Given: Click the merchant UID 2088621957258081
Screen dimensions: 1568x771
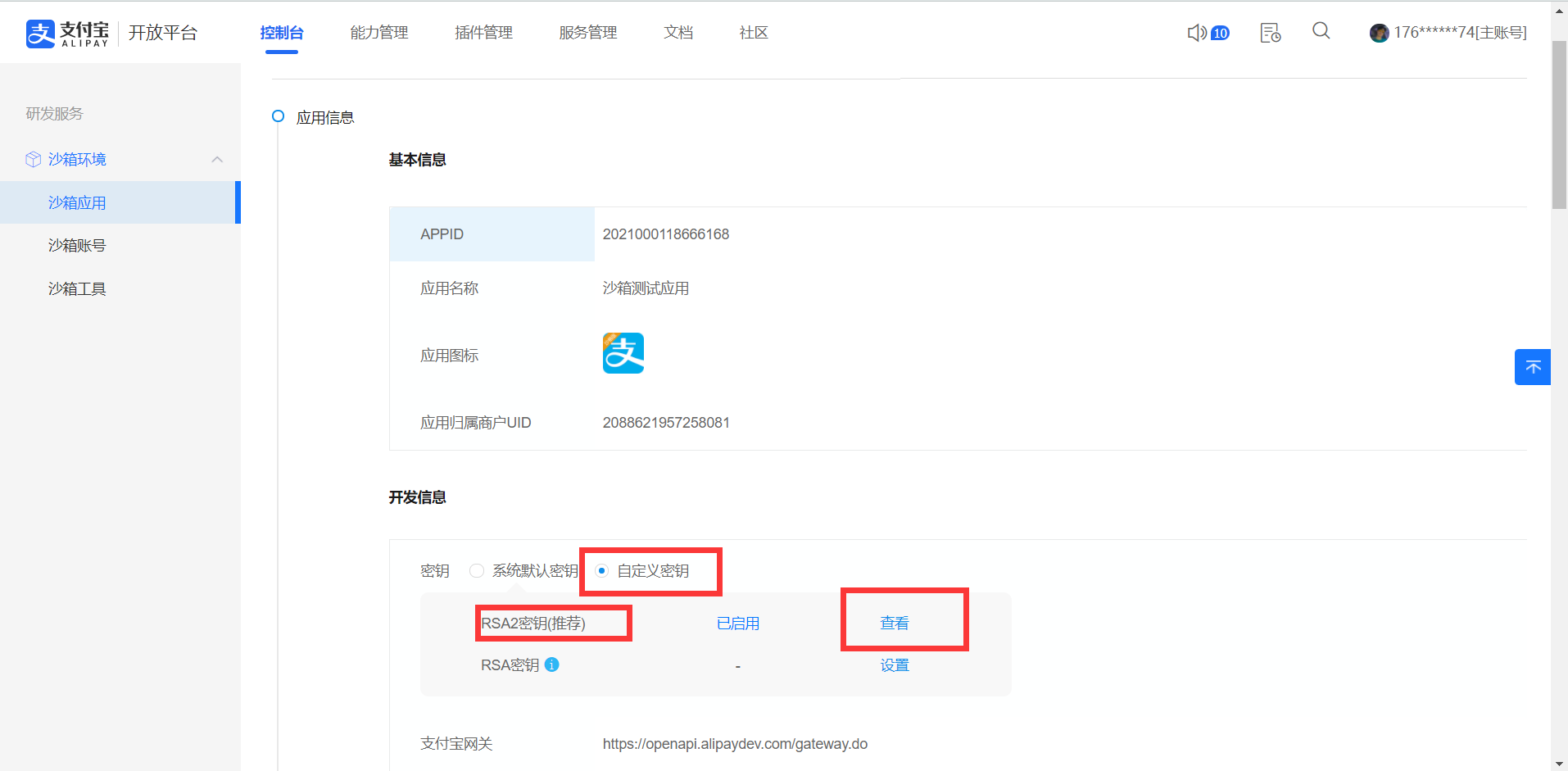Looking at the screenshot, I should [666, 423].
